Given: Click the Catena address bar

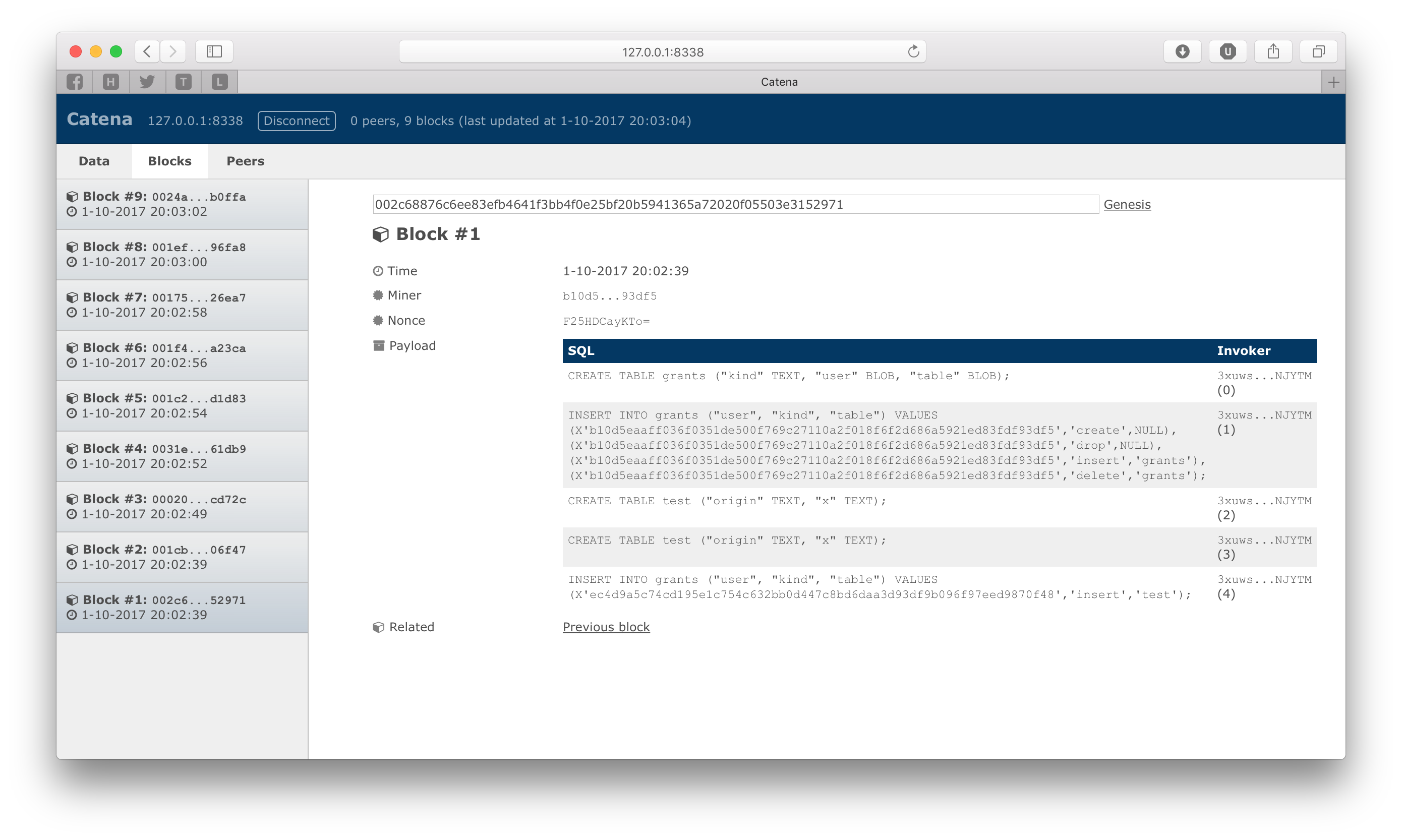Looking at the screenshot, I should (x=662, y=51).
